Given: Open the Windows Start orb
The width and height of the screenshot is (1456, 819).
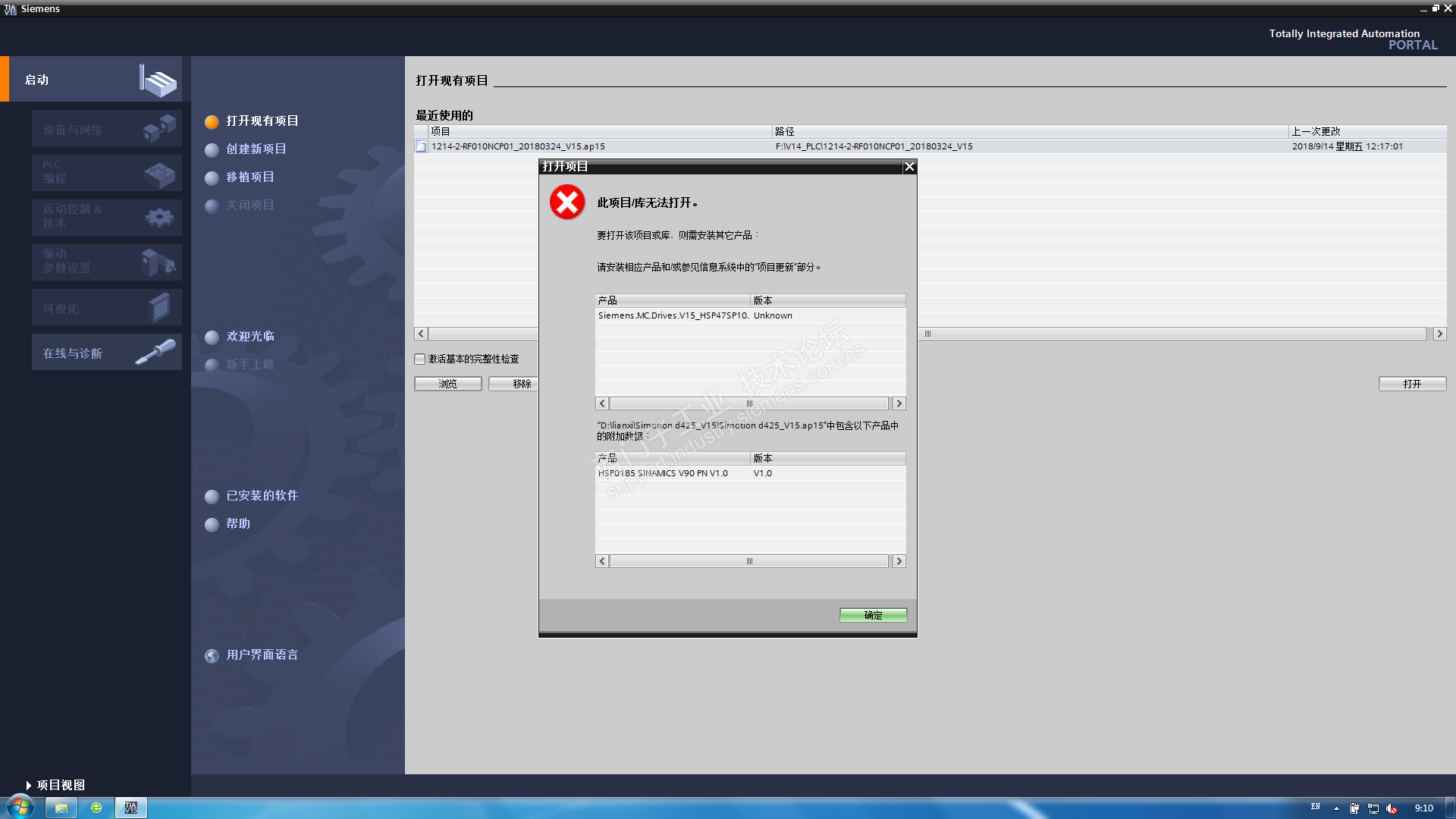Looking at the screenshot, I should (x=20, y=807).
